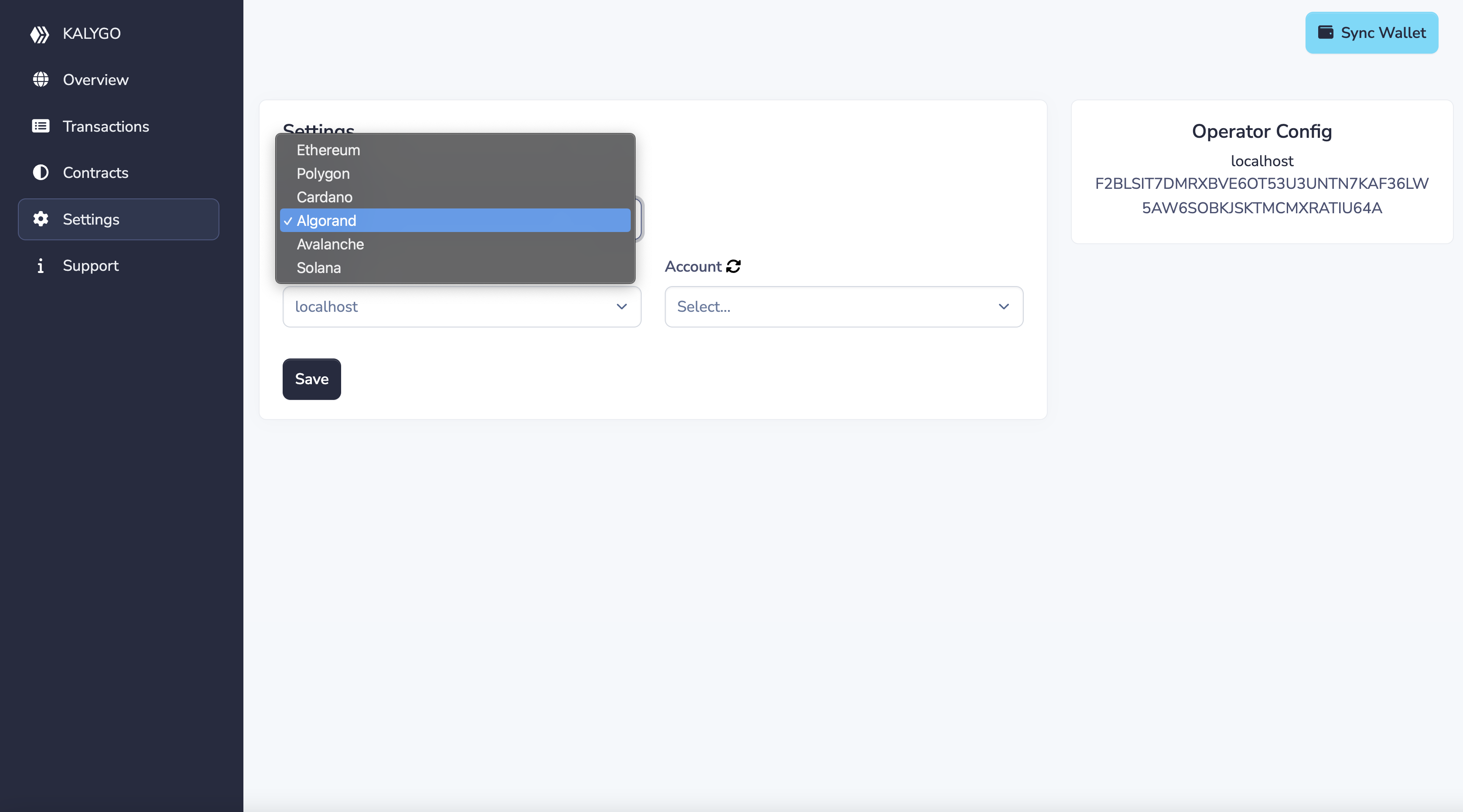Click the Account dropdown chevron arrow
1463x812 pixels.
(1004, 307)
